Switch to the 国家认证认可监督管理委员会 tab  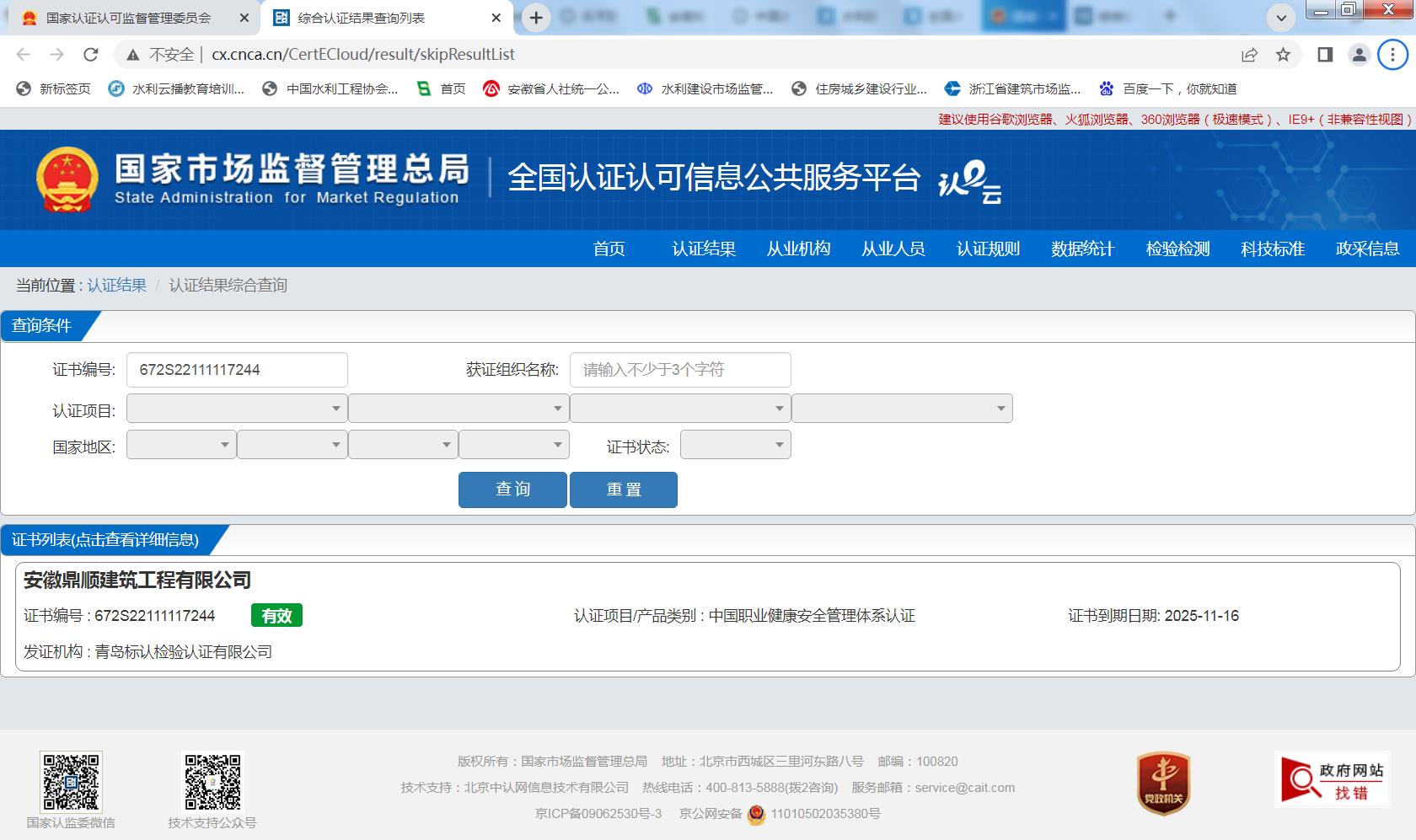coord(128,18)
